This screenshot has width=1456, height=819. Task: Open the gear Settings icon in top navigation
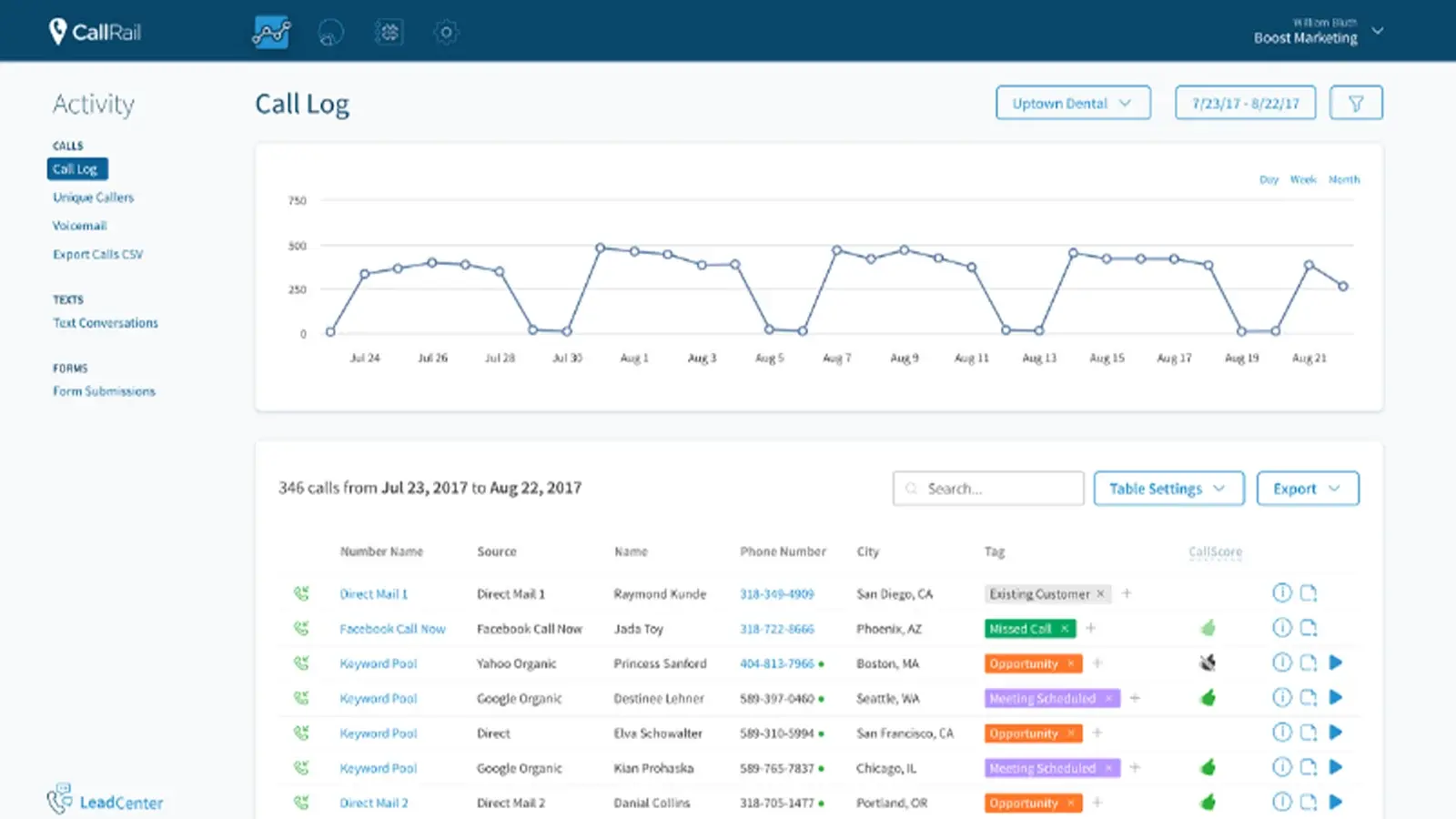pyautogui.click(x=446, y=33)
